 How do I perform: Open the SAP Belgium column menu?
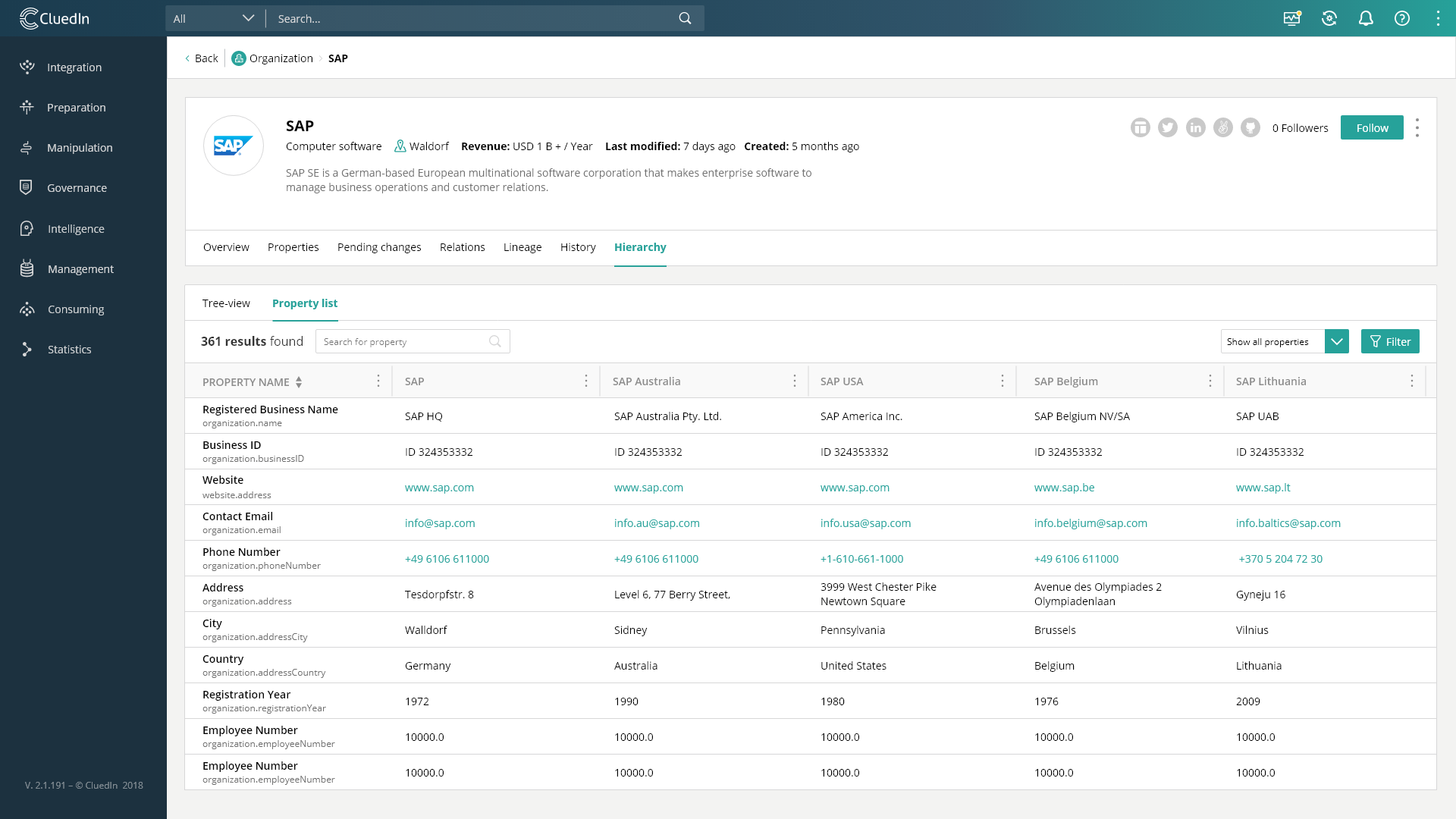pos(1210,381)
